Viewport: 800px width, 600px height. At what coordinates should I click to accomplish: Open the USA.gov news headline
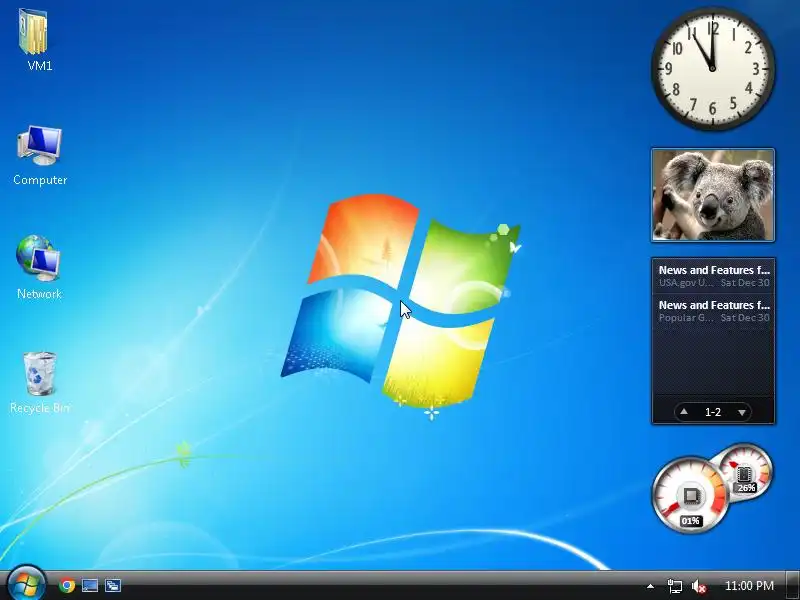[714, 276]
